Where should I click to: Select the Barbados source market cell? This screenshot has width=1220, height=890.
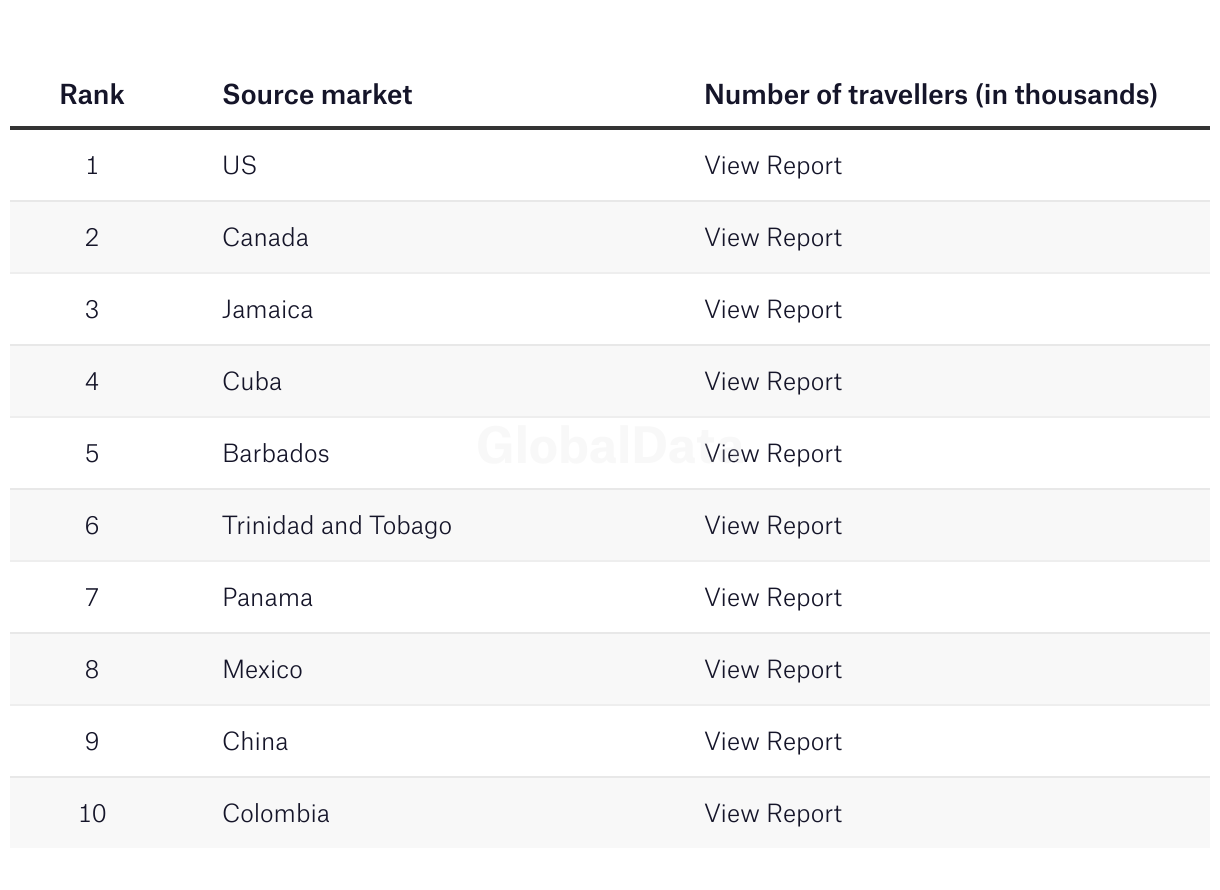275,454
